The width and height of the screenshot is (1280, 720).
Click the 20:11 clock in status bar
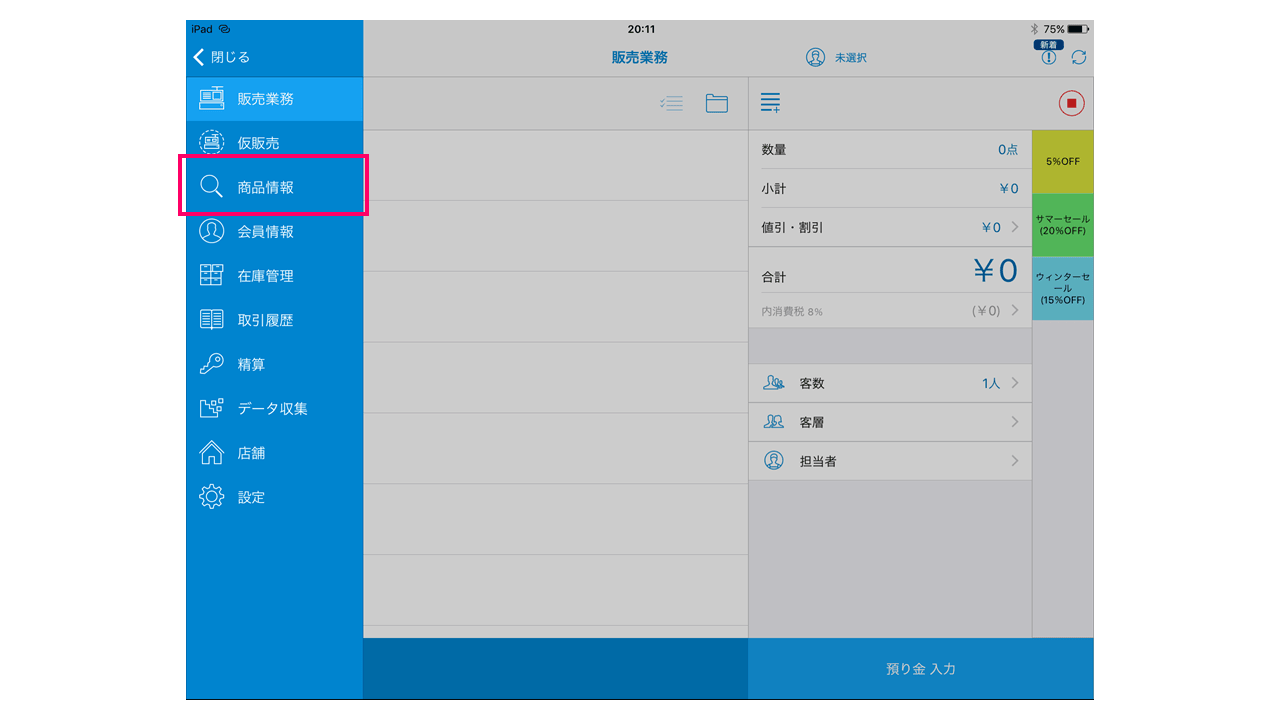[x=641, y=29]
